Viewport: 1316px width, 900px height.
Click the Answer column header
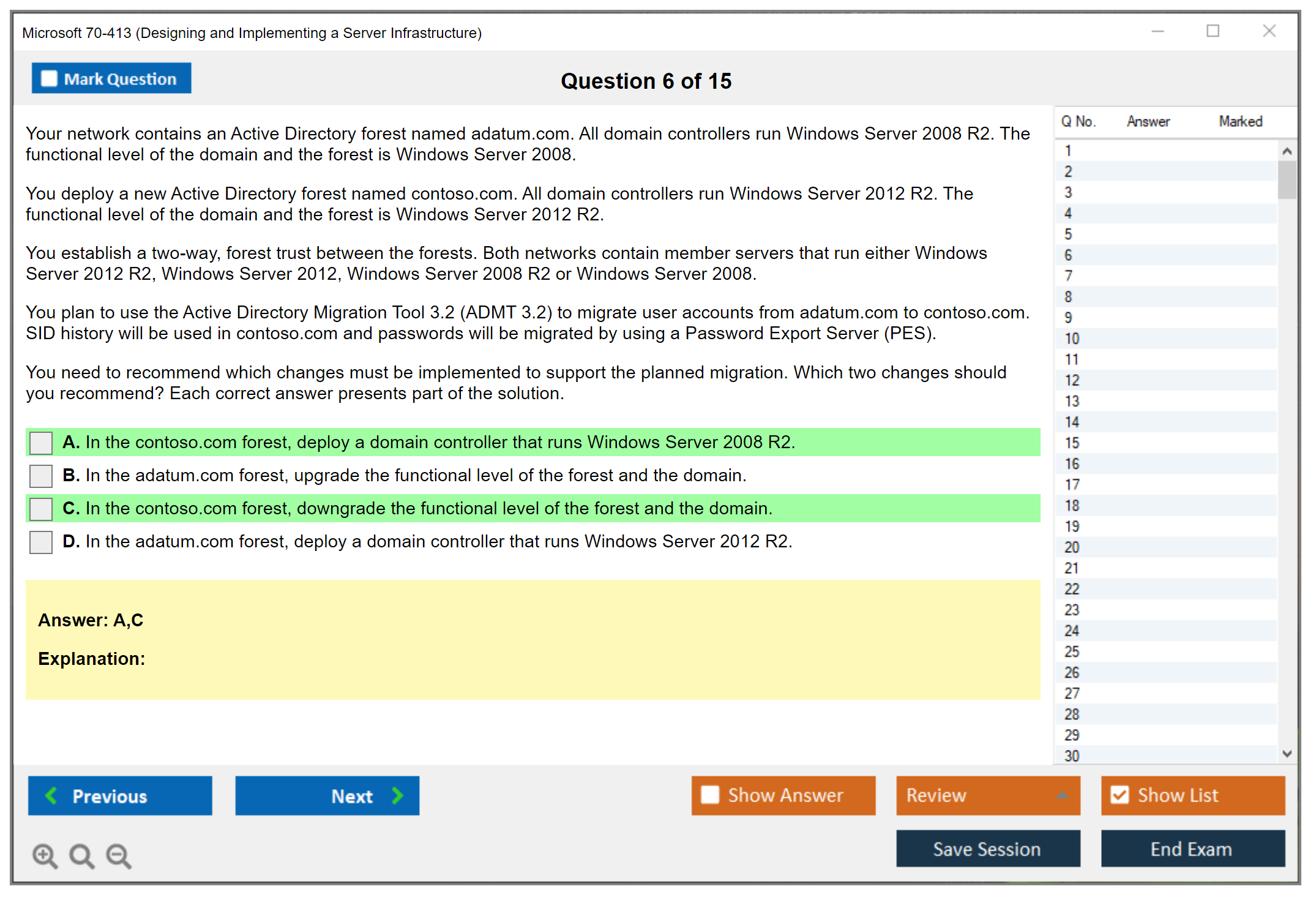[x=1148, y=121]
